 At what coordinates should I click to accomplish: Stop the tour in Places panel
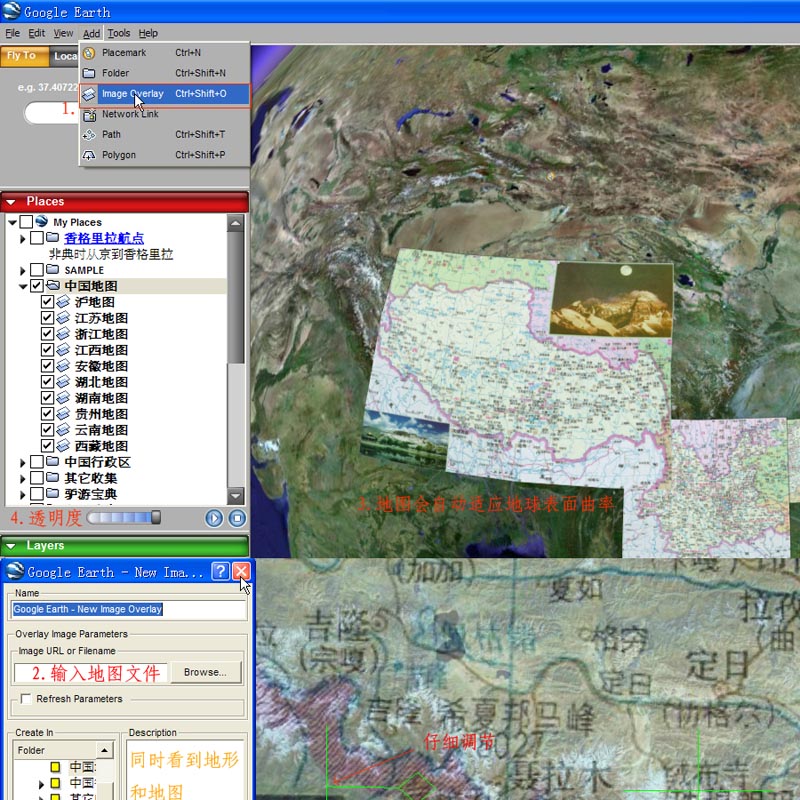(x=237, y=518)
